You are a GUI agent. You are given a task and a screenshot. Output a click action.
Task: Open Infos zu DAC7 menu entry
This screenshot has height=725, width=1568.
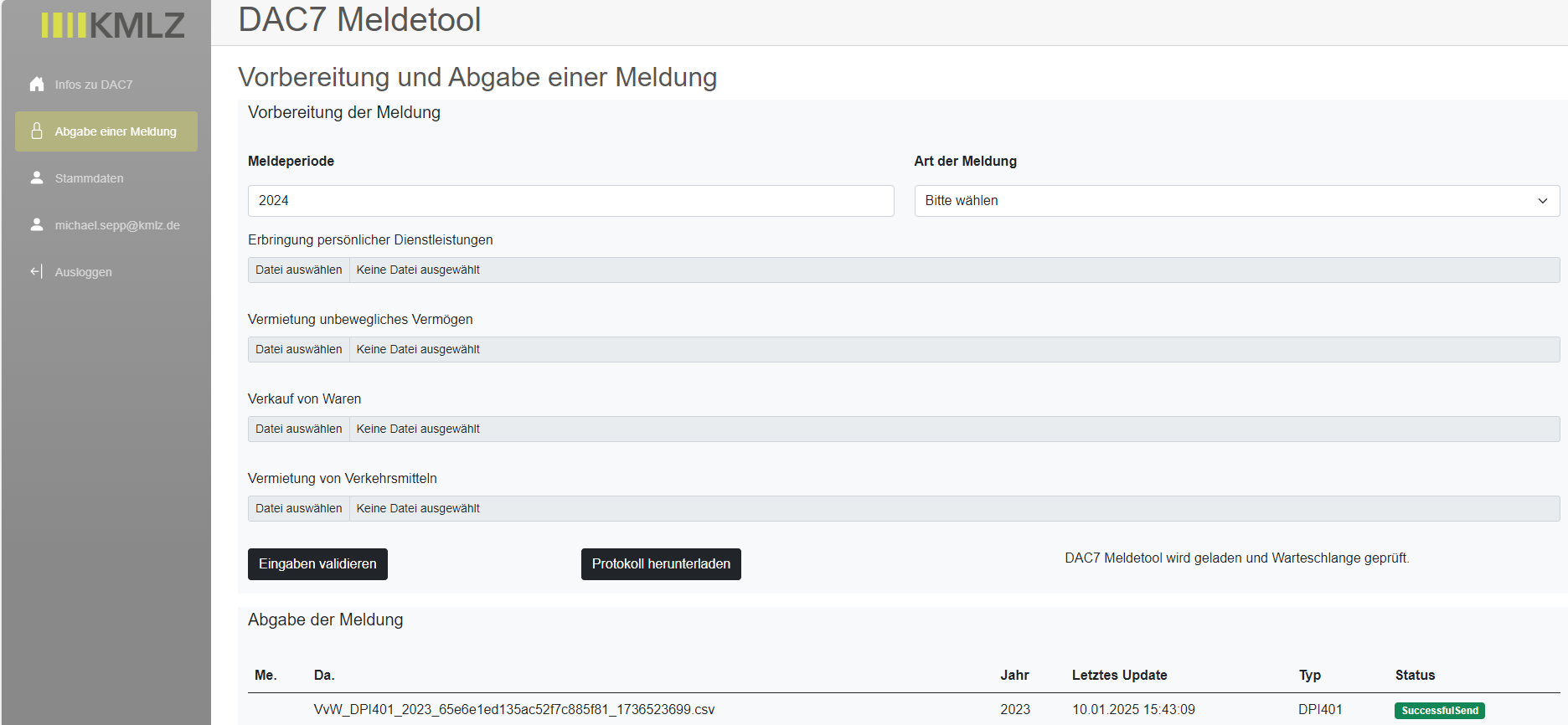(x=106, y=85)
